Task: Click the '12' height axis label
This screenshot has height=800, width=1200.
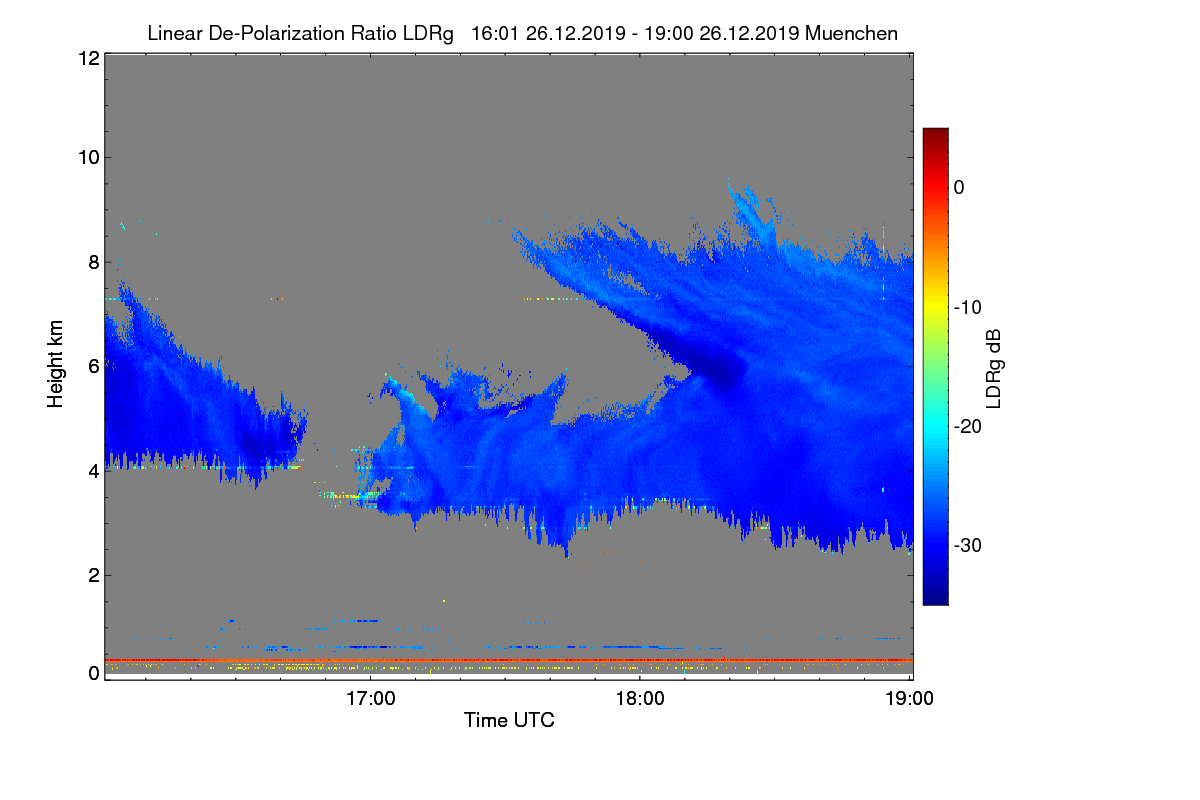Action: point(87,58)
